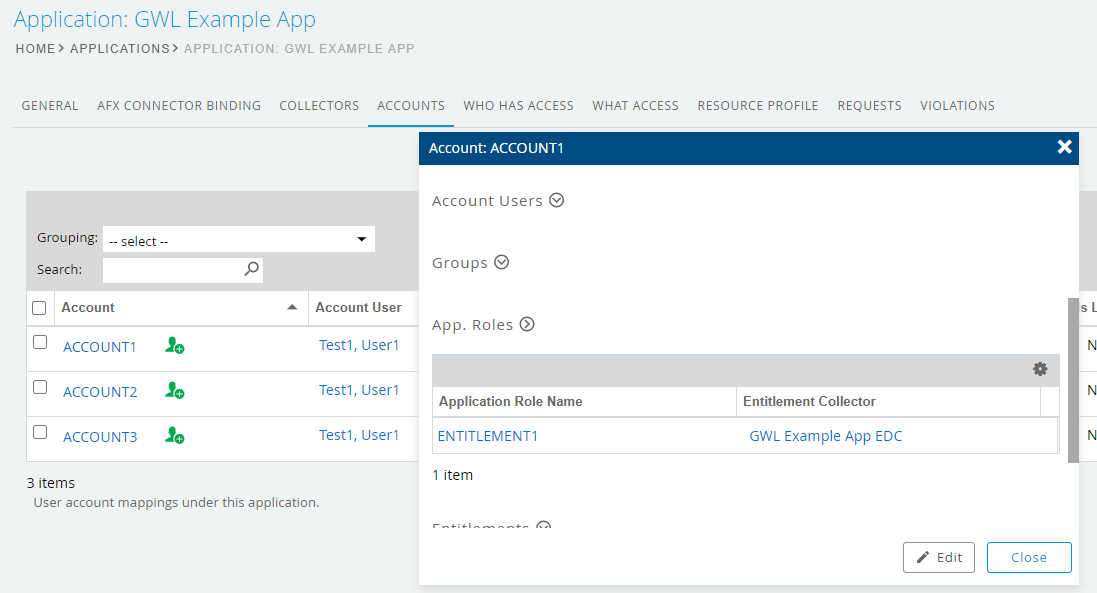Switch to the Collectors tab
1097x593 pixels.
coord(319,105)
